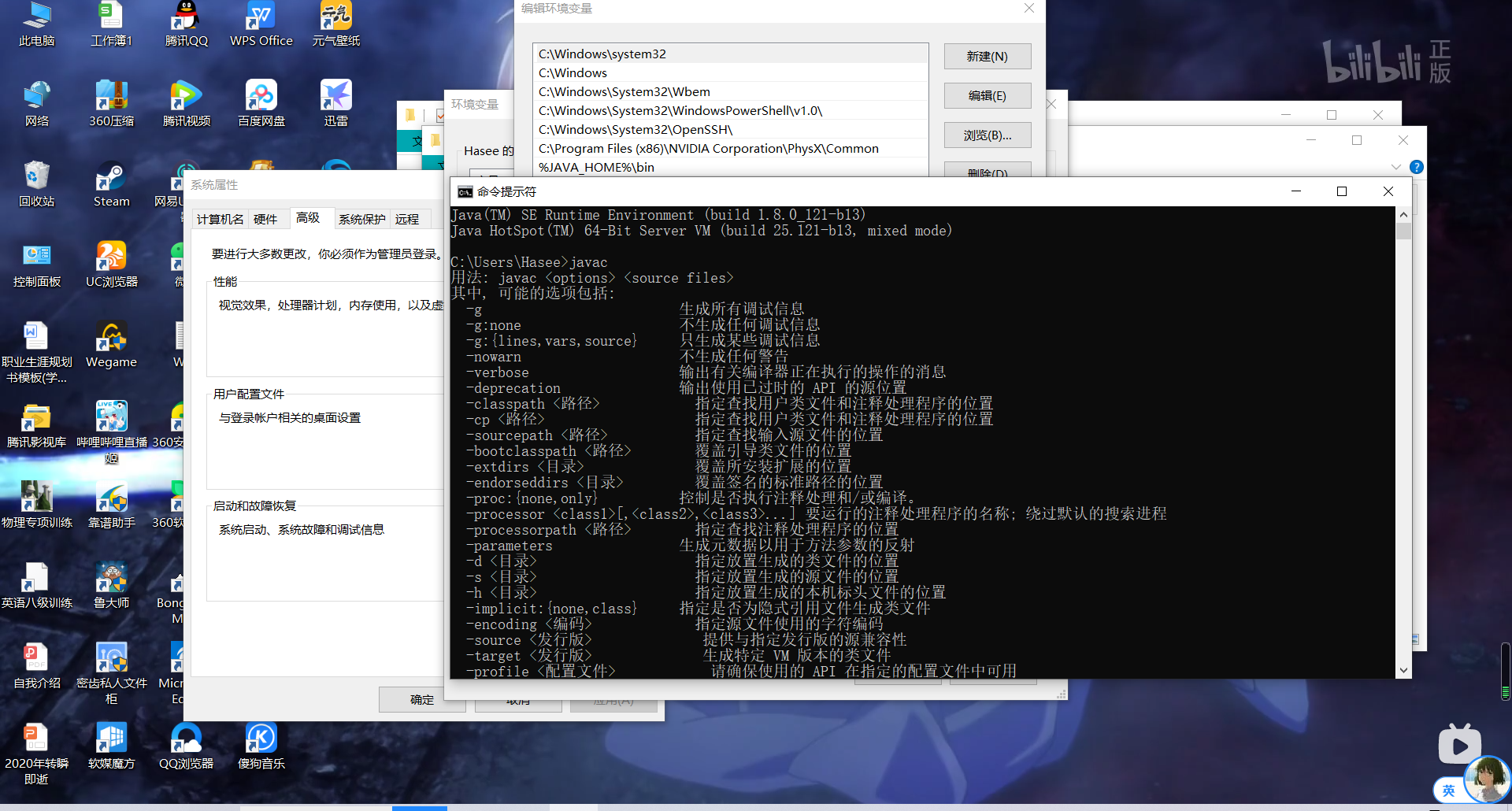Open the 2020年转瞬即逝 presentation icon
This screenshot has height=811, width=1512.
point(36,754)
